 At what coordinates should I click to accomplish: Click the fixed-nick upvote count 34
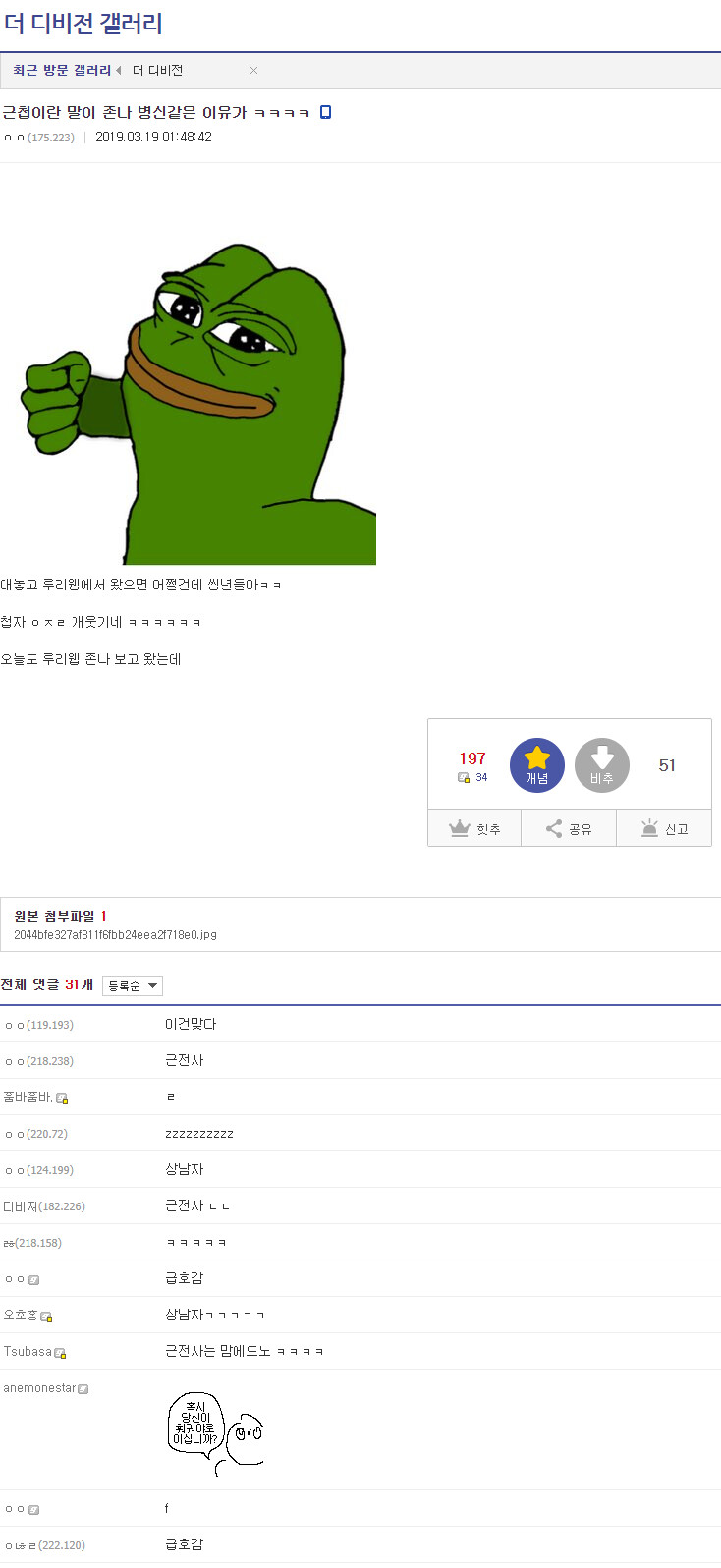coord(481,777)
